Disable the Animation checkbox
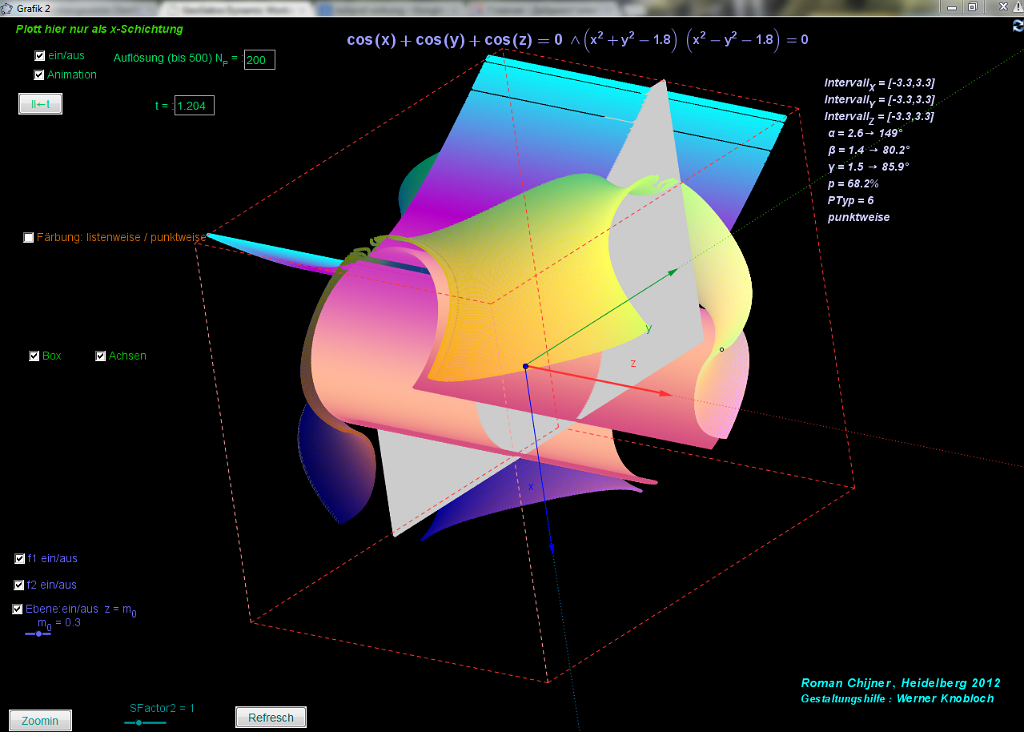The image size is (1024, 732). (x=39, y=75)
